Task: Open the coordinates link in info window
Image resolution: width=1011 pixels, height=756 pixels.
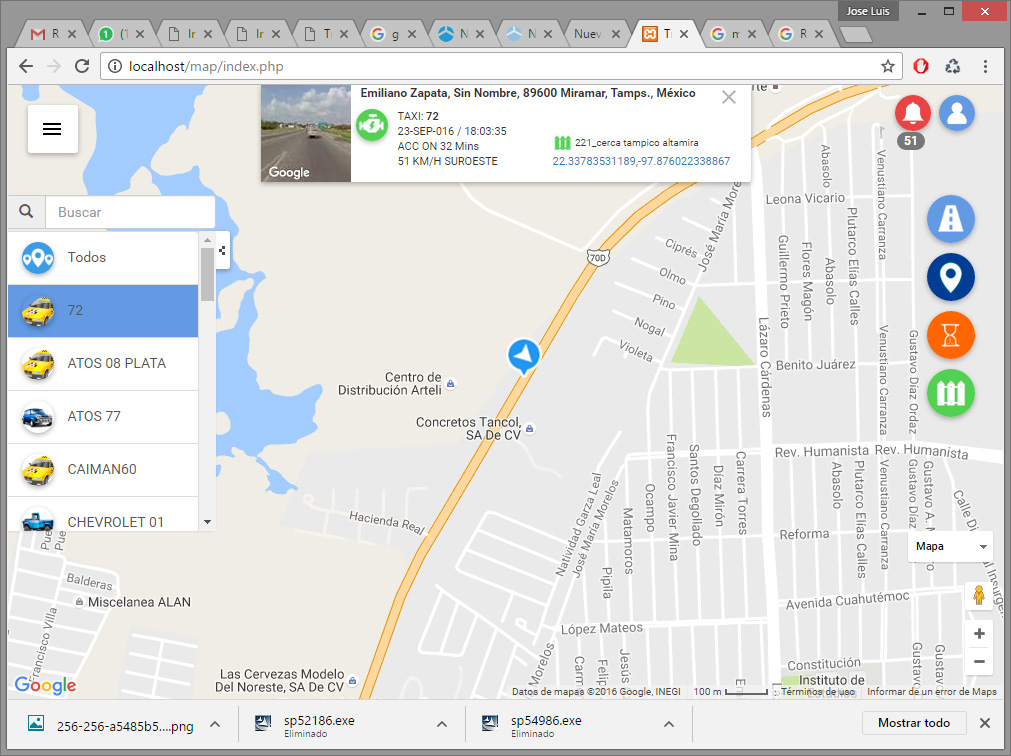Action: point(641,161)
